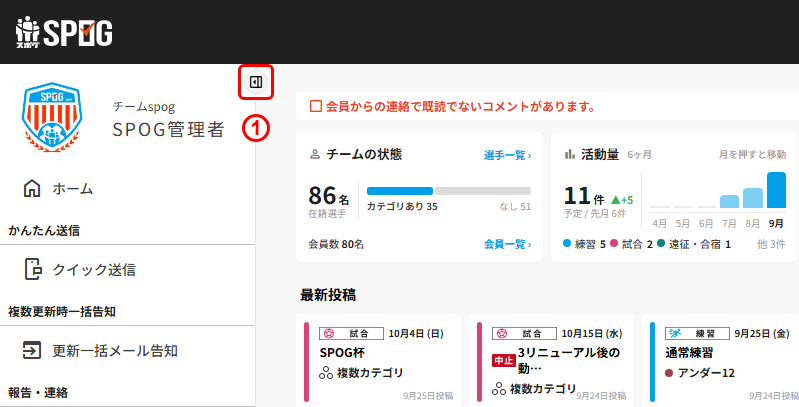Open the unread comments notification message
This screenshot has width=799, height=407.
461,106
